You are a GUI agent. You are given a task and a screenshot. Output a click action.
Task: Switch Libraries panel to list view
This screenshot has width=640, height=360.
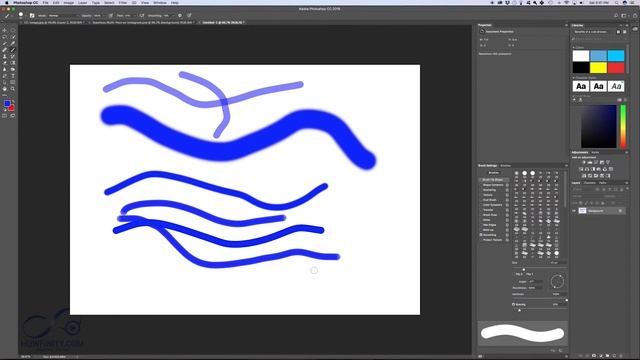(x=624, y=32)
